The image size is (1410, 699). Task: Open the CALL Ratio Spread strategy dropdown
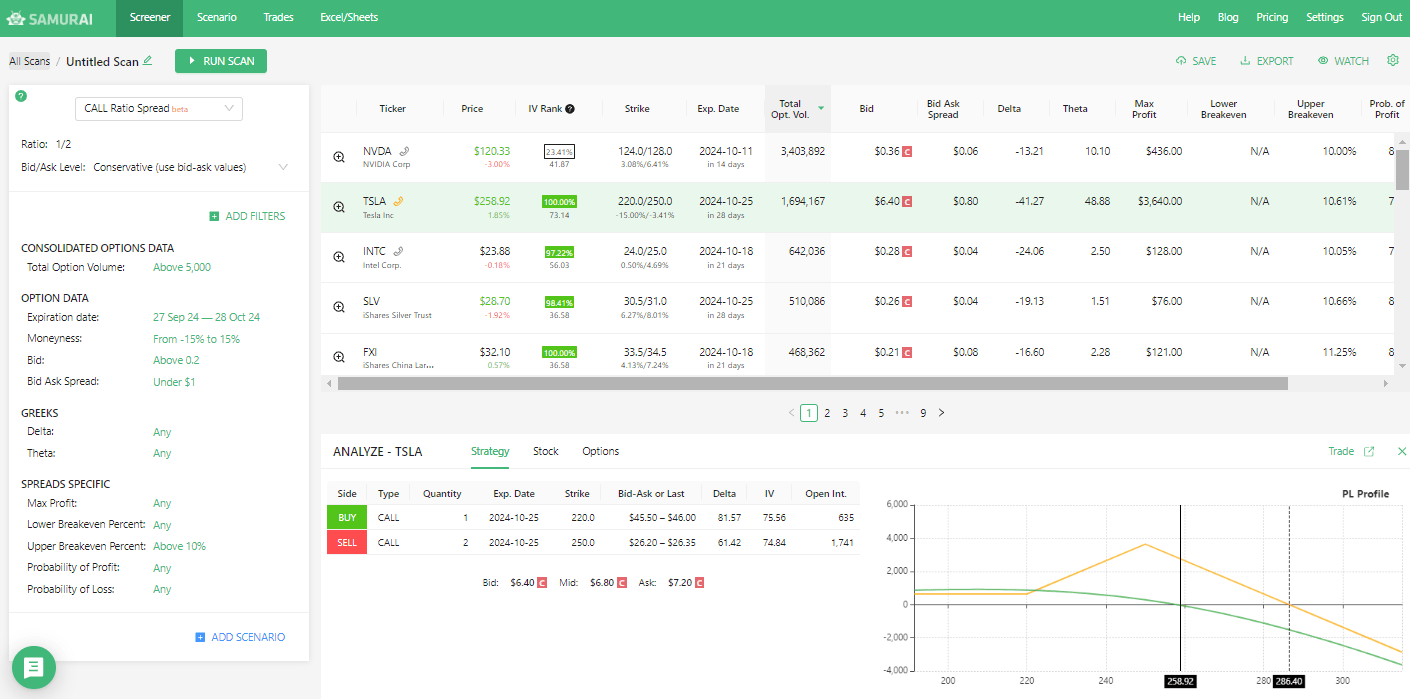159,108
